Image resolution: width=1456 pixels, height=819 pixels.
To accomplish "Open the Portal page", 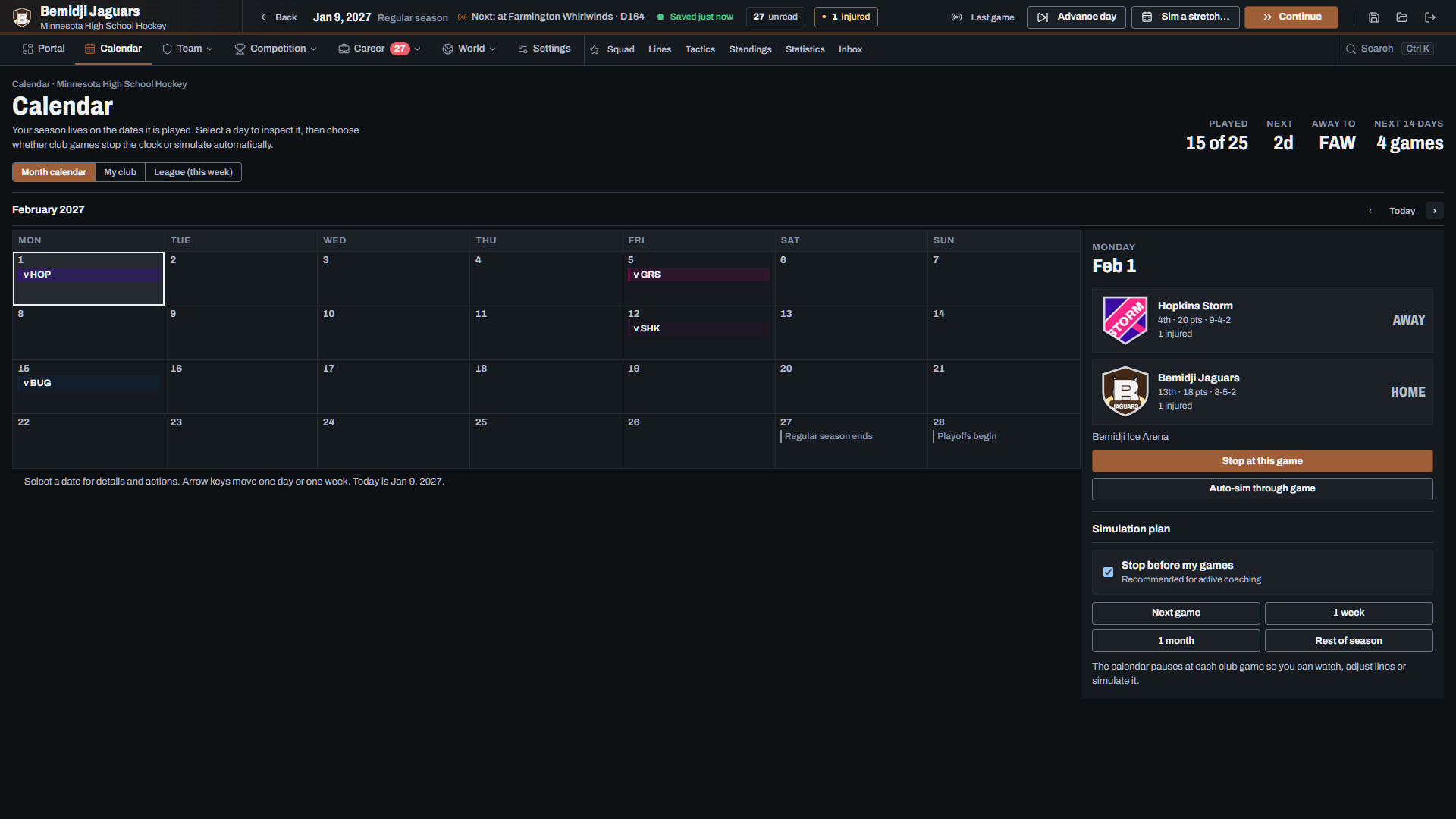I will (x=44, y=49).
